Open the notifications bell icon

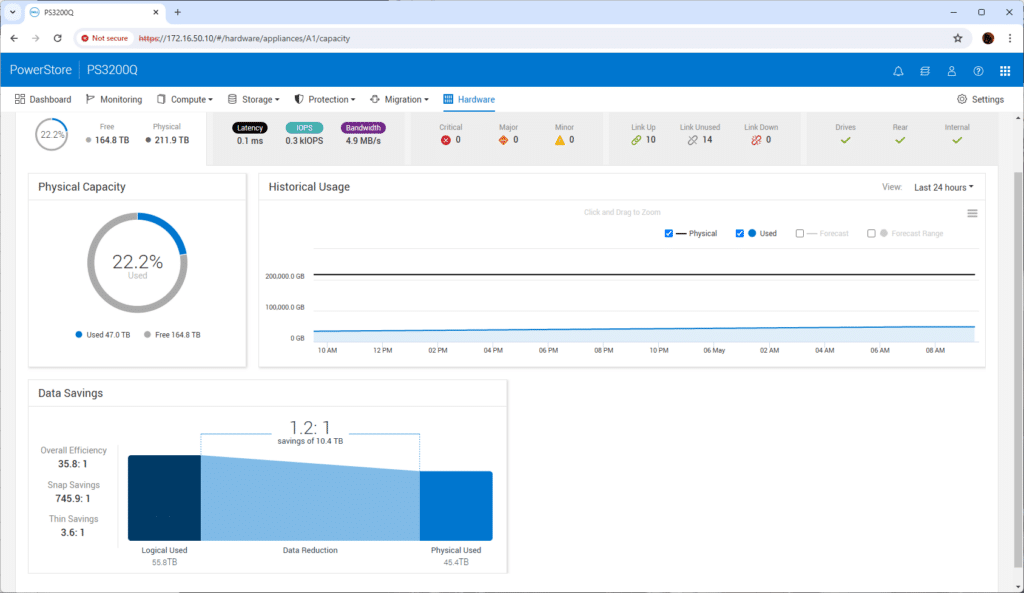pyautogui.click(x=898, y=71)
